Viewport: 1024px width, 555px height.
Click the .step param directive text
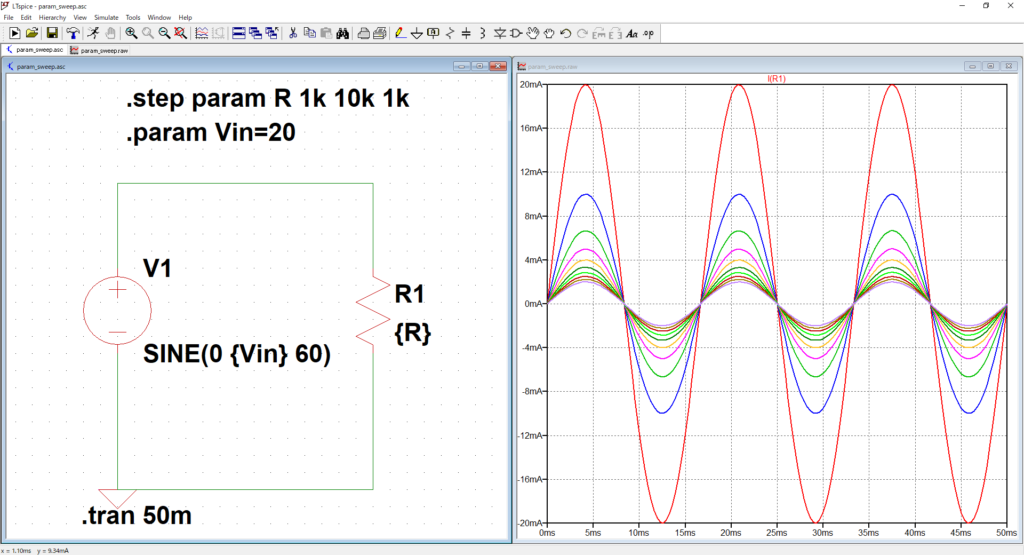coord(268,99)
